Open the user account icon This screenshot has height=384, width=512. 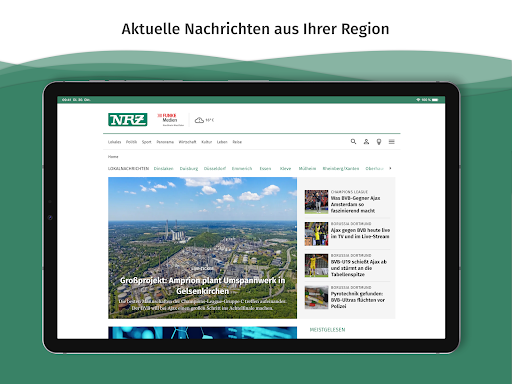pyautogui.click(x=366, y=142)
